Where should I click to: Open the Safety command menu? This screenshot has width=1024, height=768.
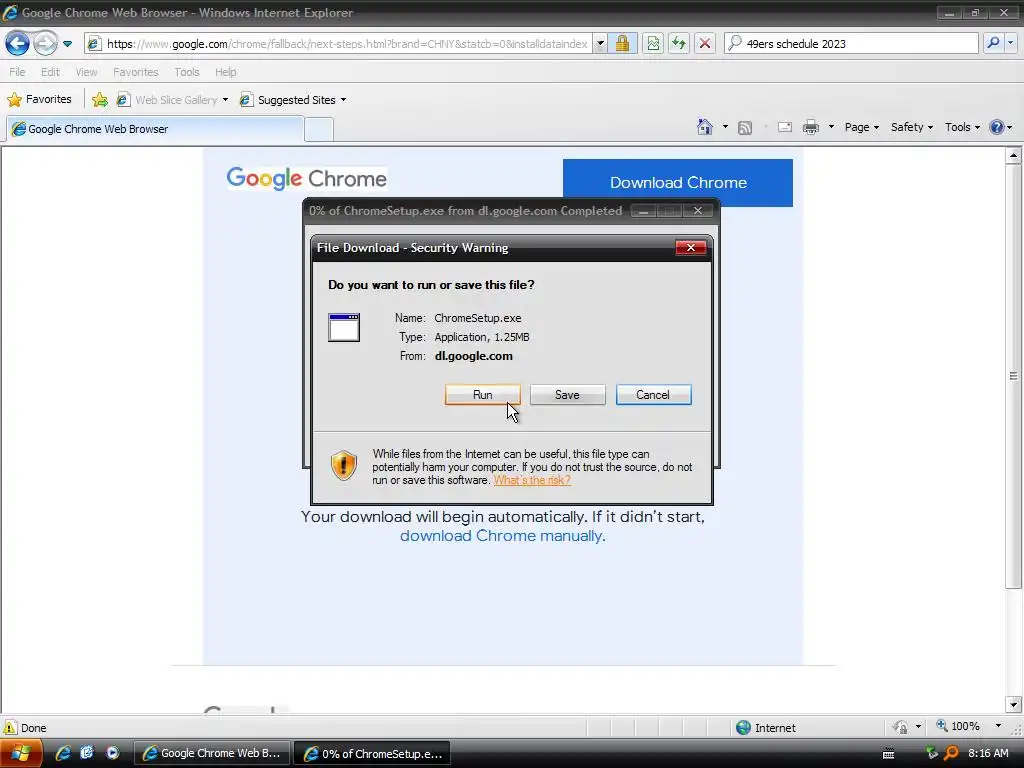coord(912,127)
